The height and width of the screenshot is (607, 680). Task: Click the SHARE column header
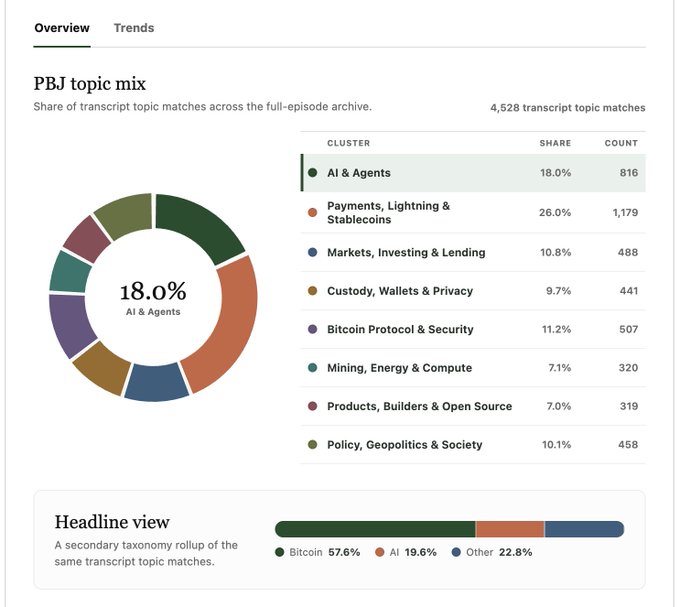[x=555, y=143]
